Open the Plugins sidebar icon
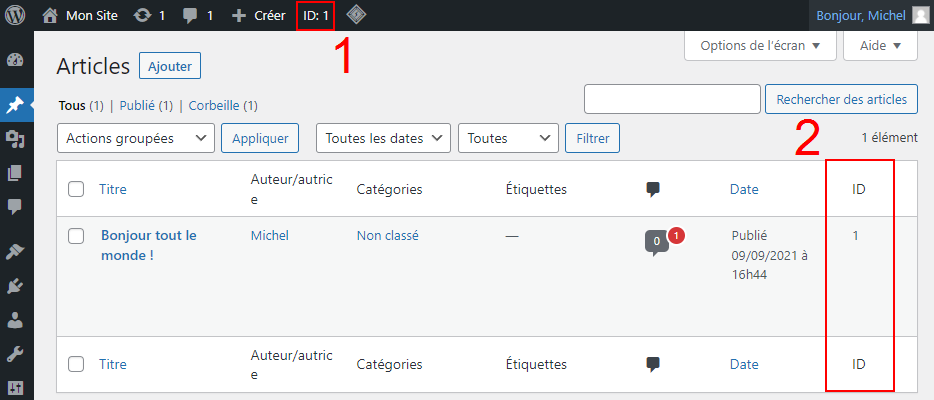This screenshot has height=400, width=934. tap(15, 285)
